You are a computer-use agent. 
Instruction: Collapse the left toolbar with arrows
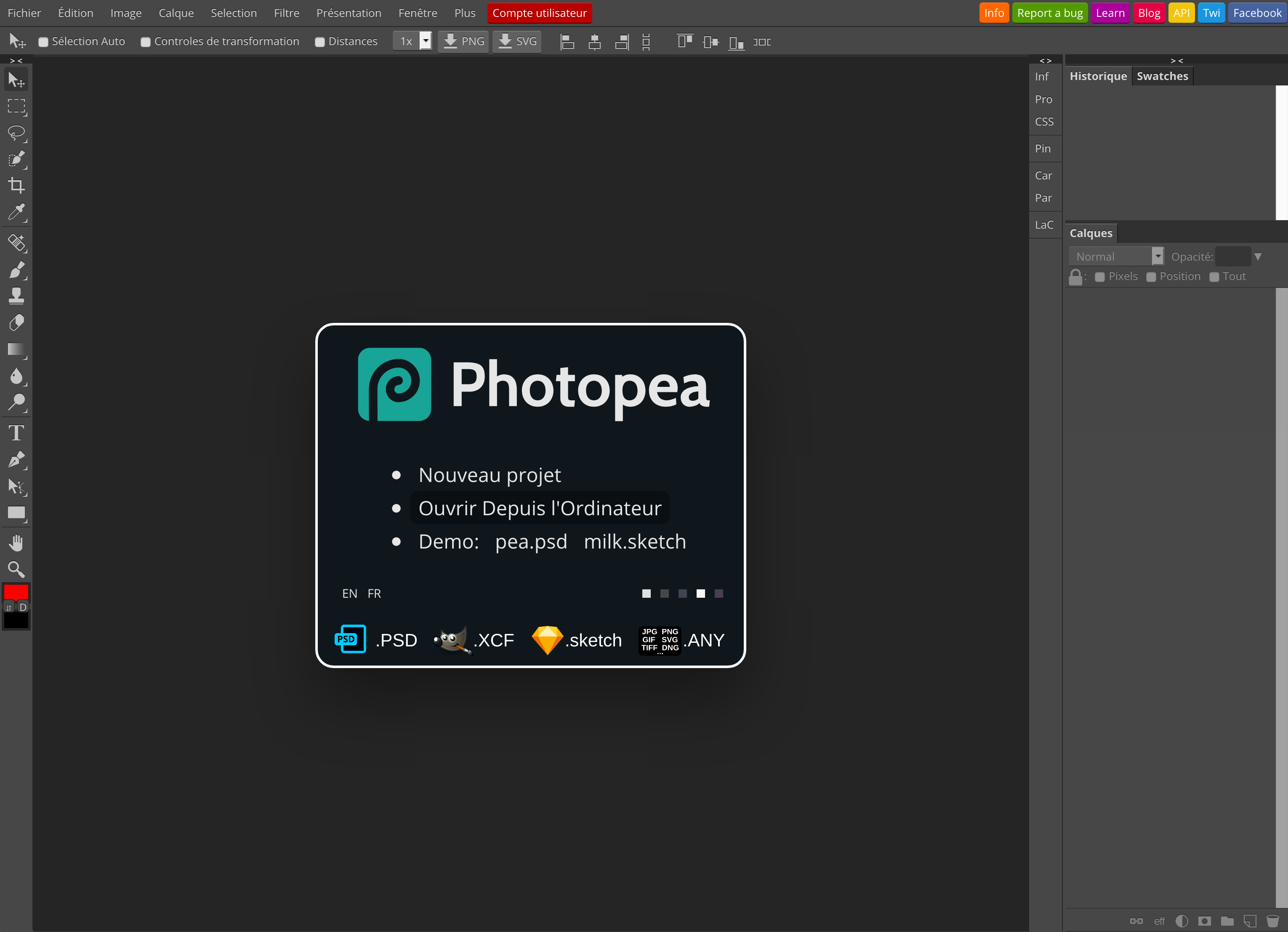click(x=16, y=60)
